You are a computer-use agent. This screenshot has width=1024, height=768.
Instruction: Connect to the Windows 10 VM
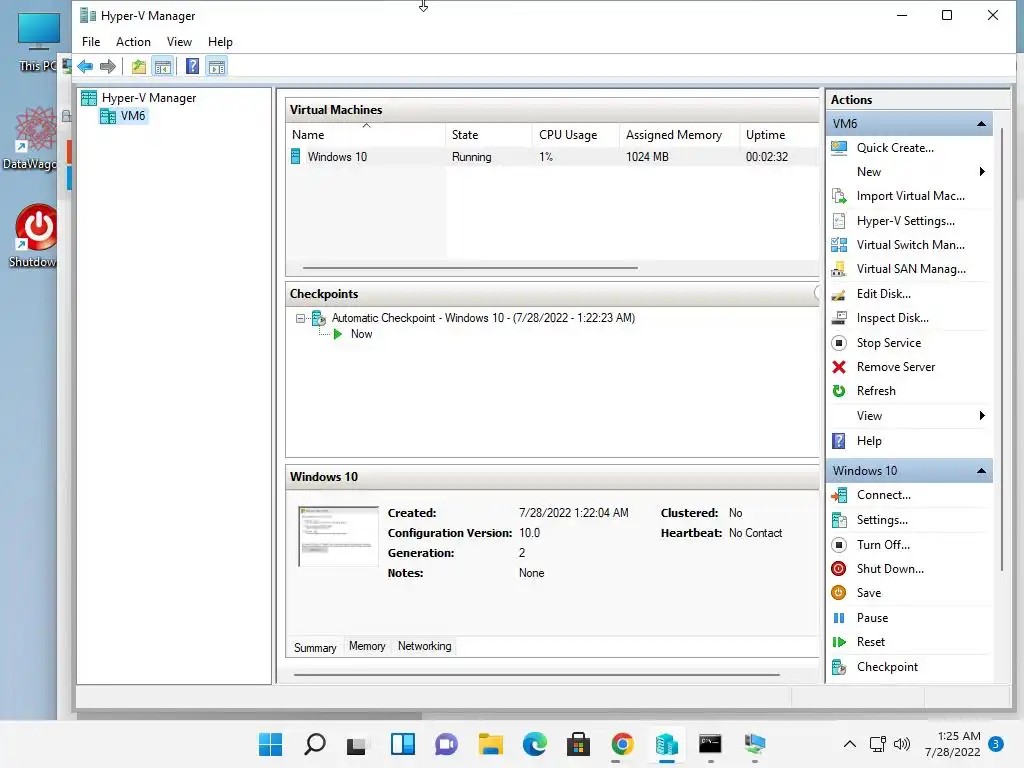tap(883, 495)
